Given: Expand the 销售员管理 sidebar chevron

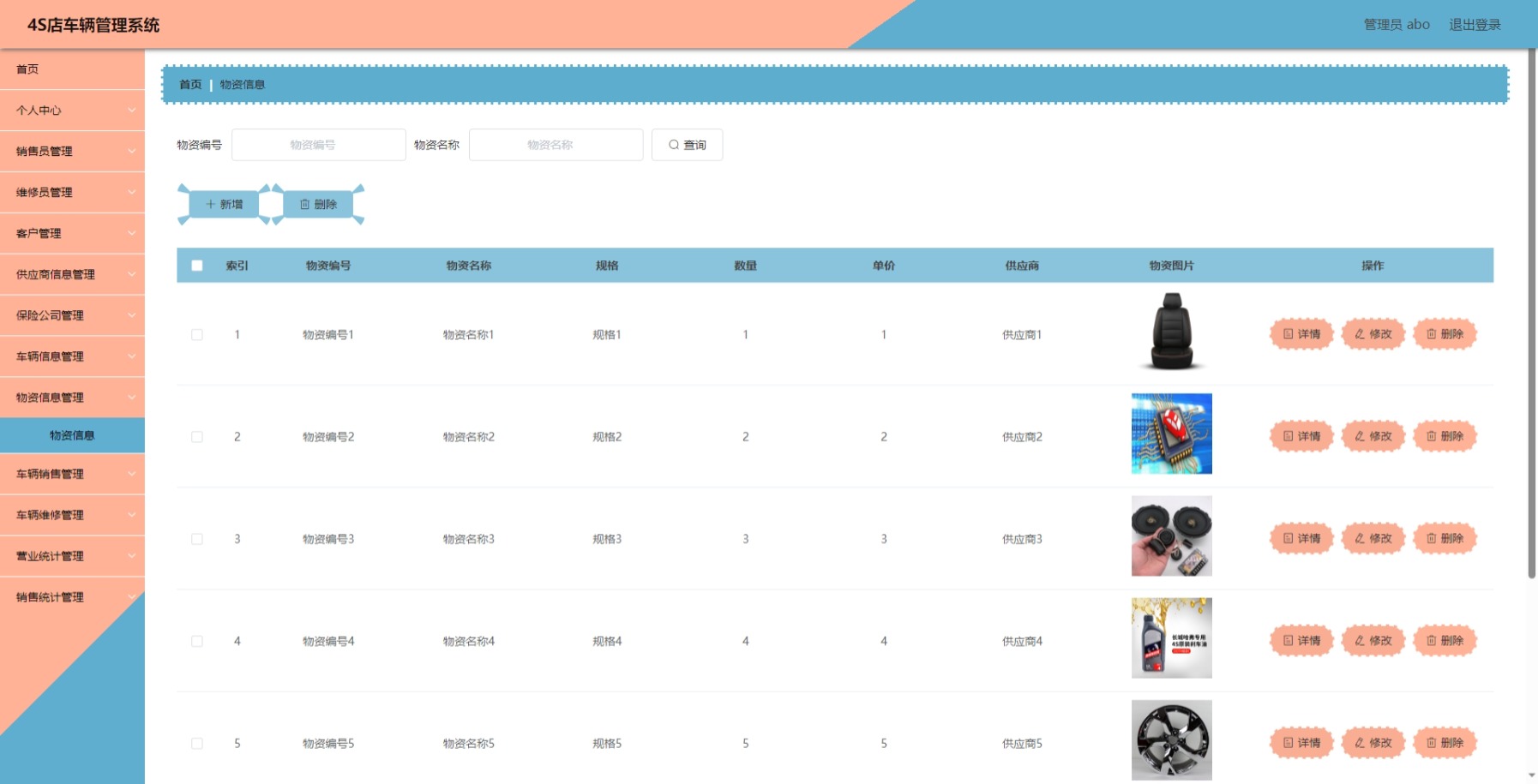Looking at the screenshot, I should (x=131, y=152).
